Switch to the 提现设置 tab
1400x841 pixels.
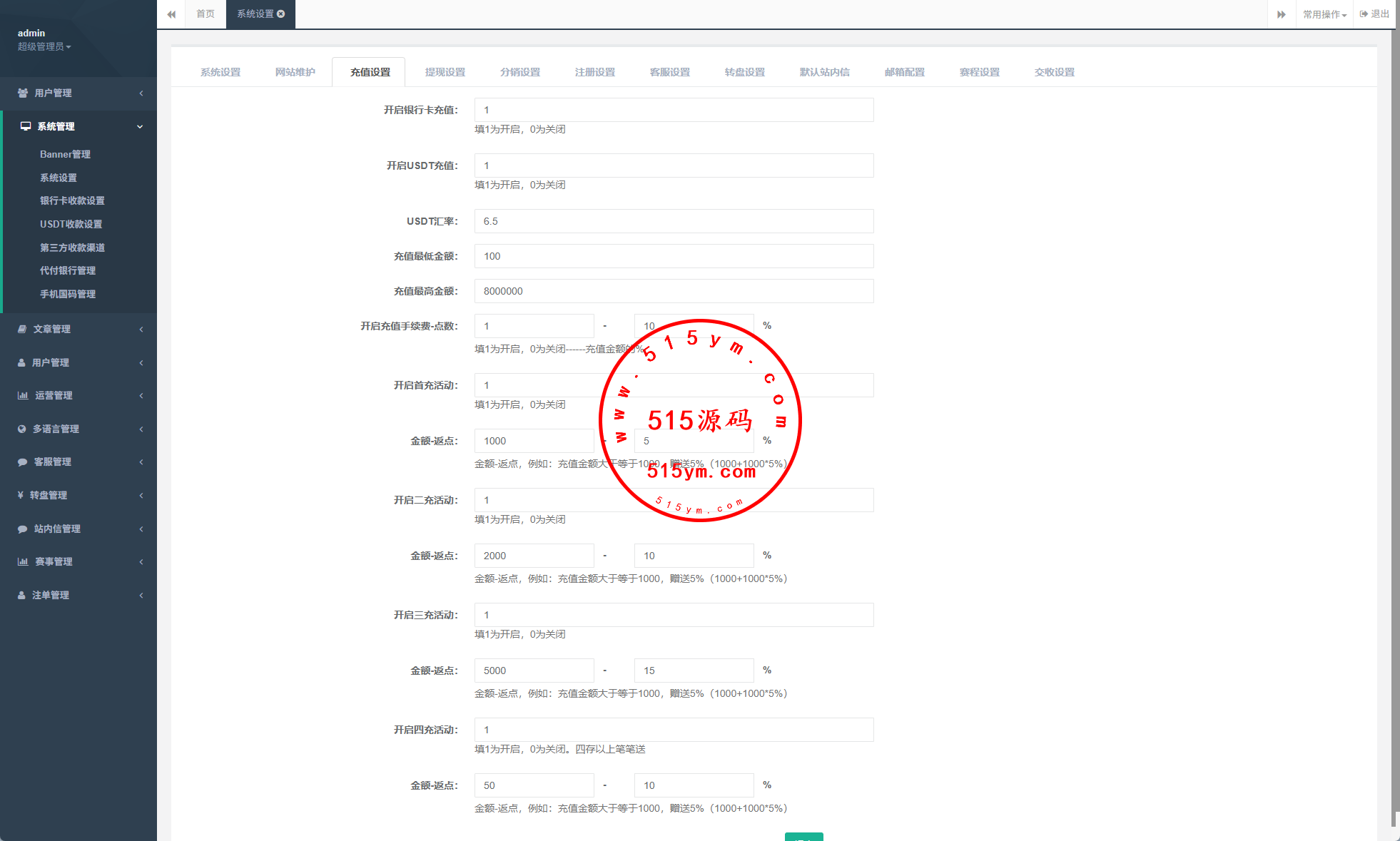(x=445, y=72)
